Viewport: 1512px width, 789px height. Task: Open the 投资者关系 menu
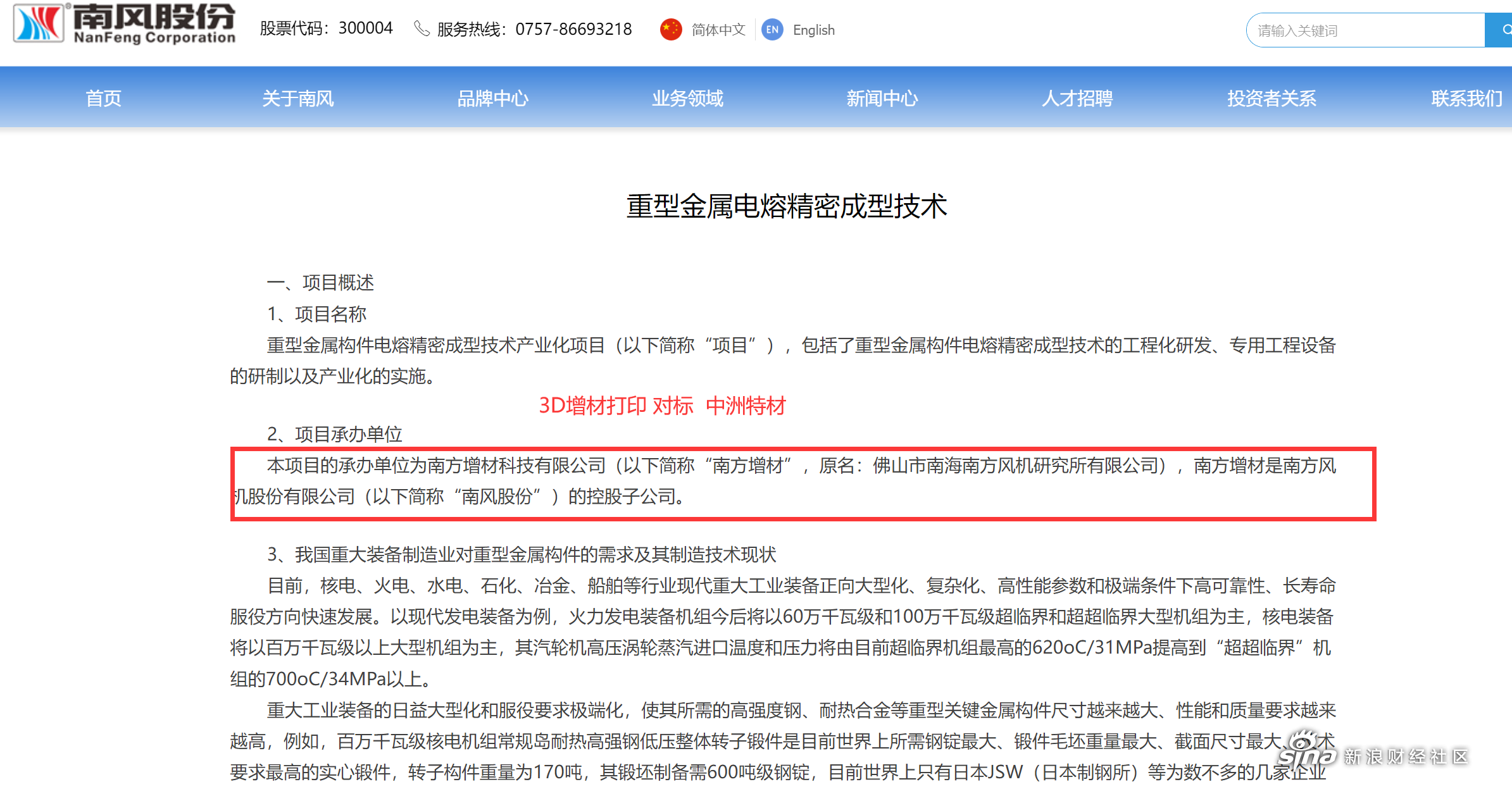click(1272, 98)
